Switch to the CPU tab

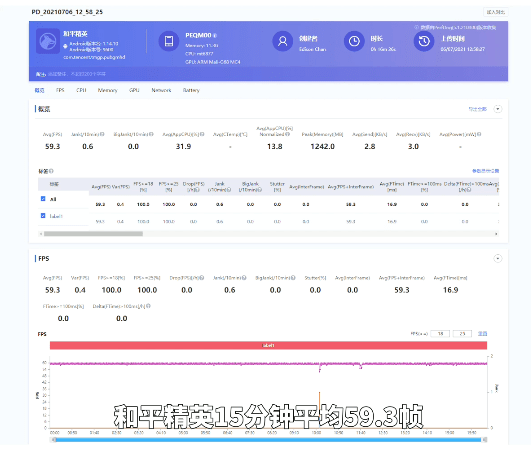(x=81, y=90)
